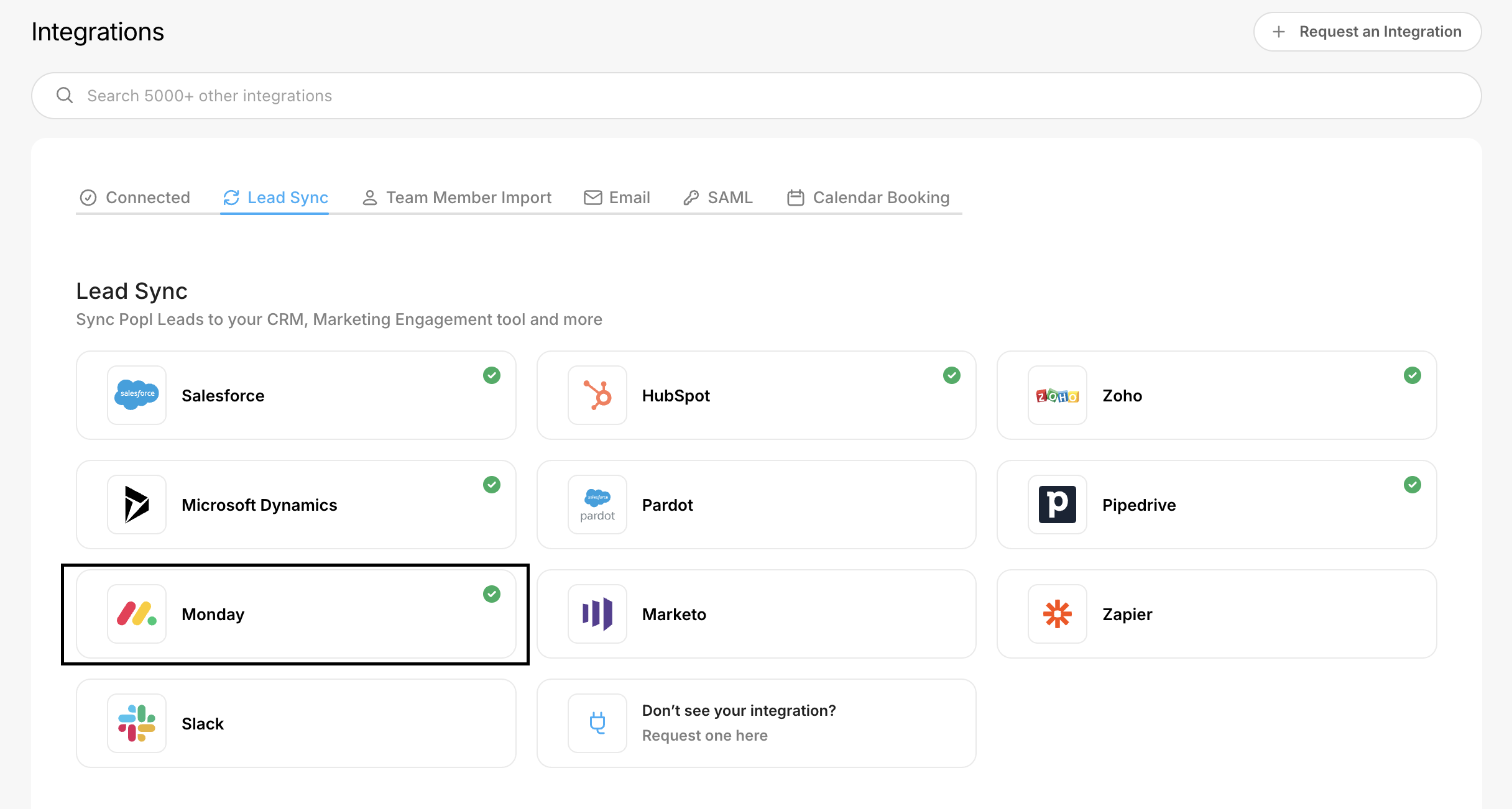
Task: Click the Zapier asterisk logo icon
Action: 1058,614
